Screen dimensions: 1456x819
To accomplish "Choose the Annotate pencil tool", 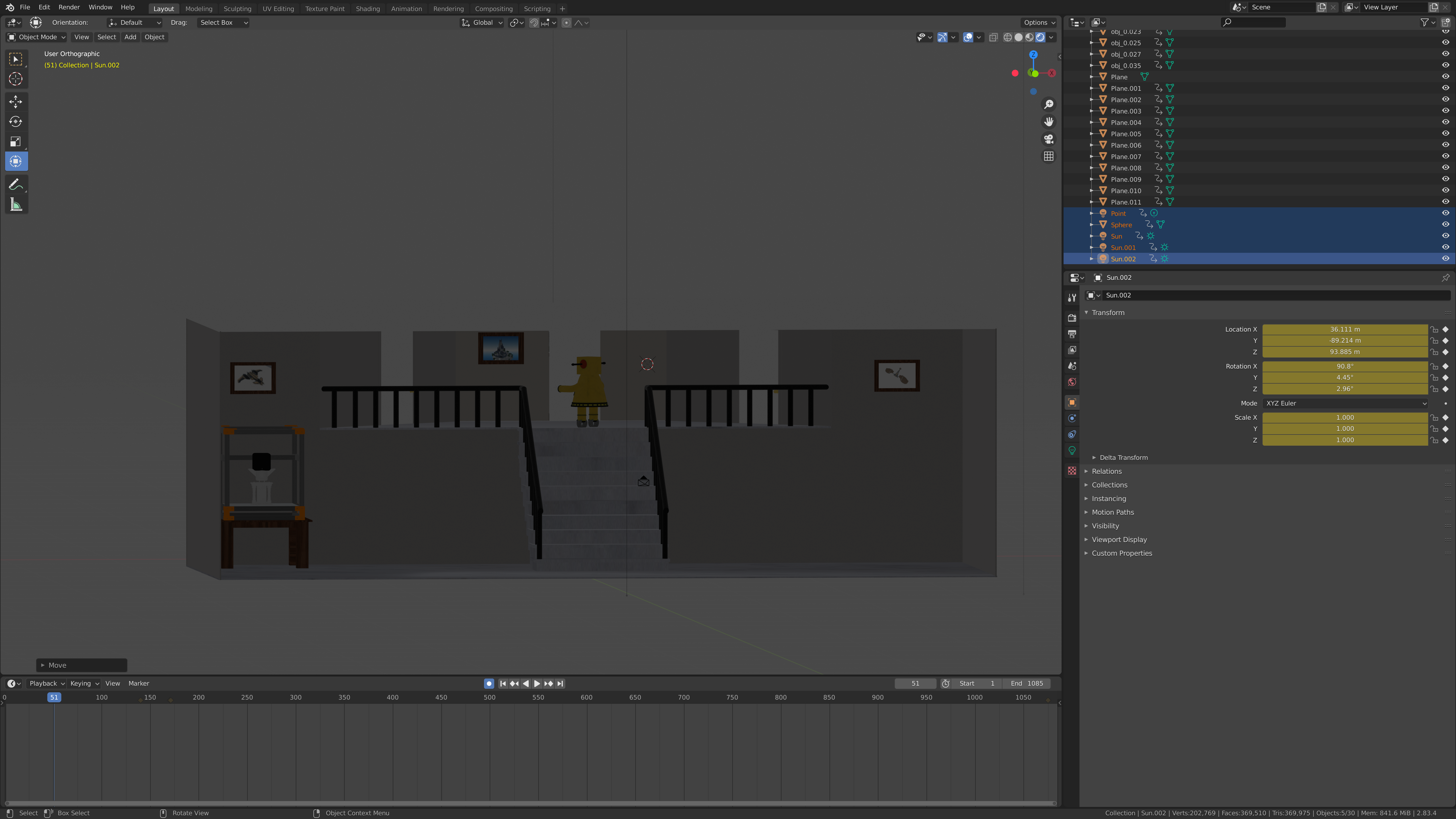I will 16,185.
